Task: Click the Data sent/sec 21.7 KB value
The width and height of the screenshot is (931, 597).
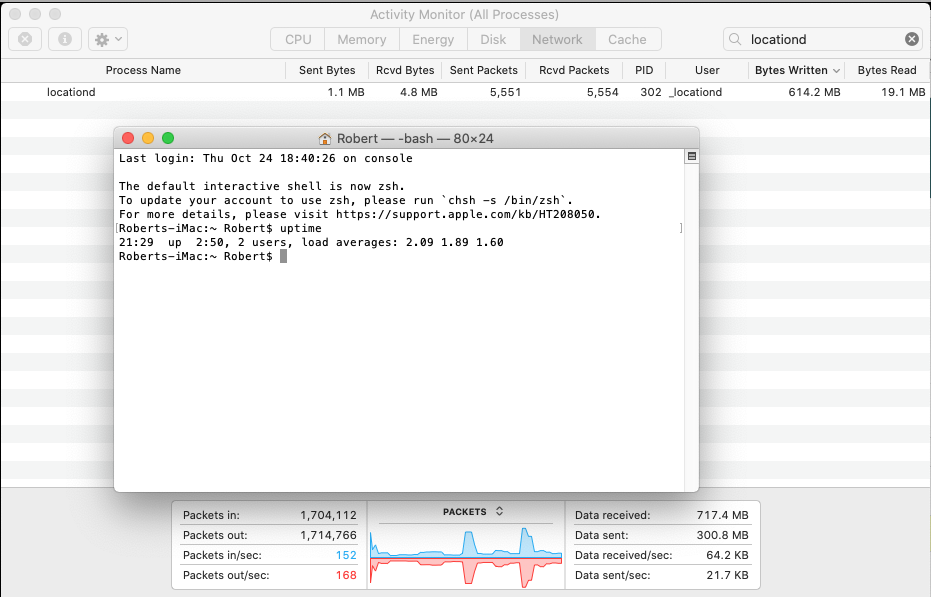Action: click(x=727, y=575)
